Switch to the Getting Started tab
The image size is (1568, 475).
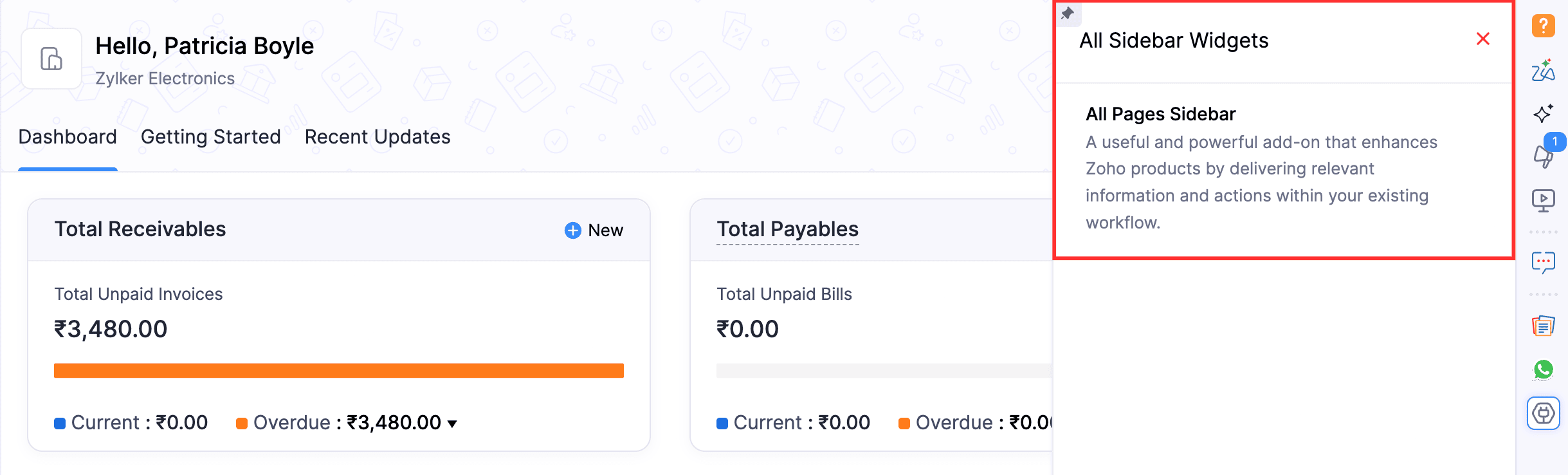[210, 137]
